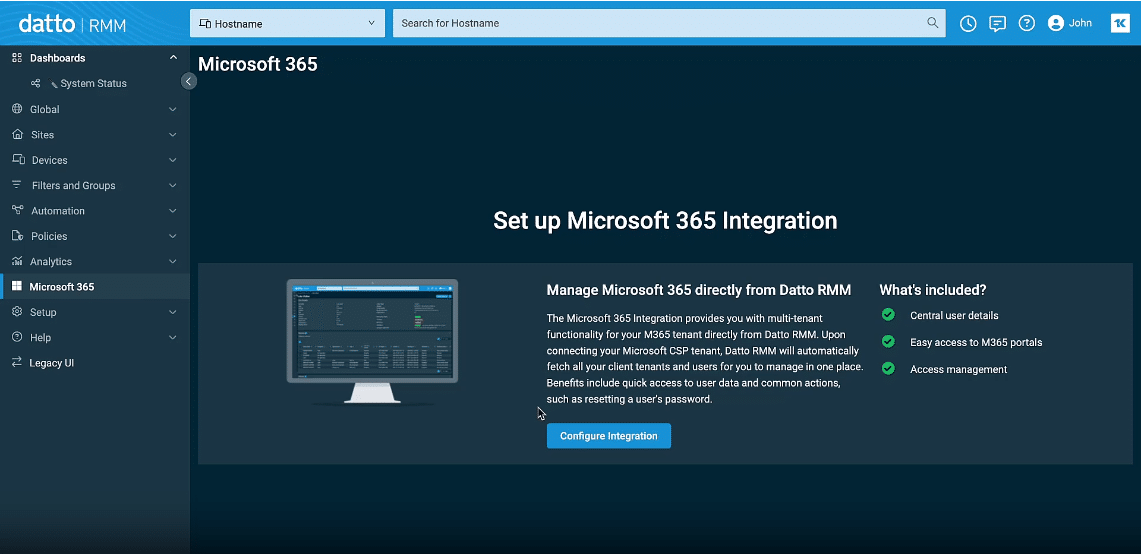Screen dimensions: 1141x554
Task: Collapse the Dashboards section chevron
Action: click(173, 58)
